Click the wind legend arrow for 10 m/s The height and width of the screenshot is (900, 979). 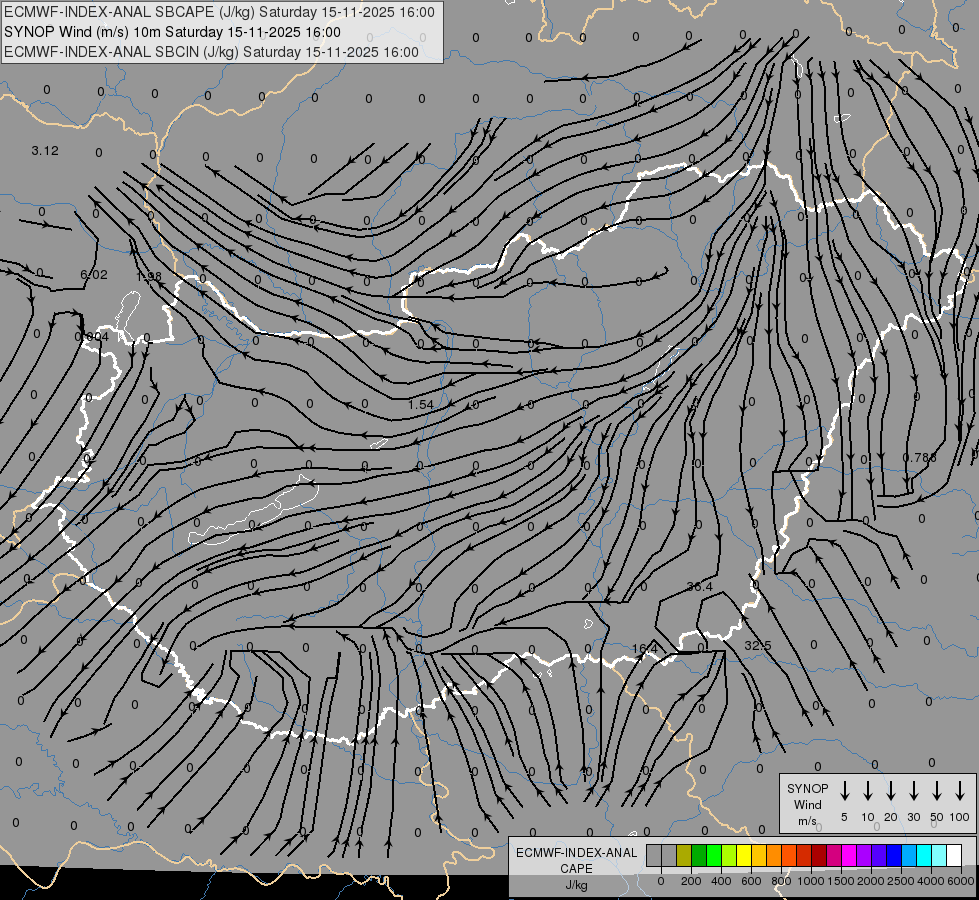(867, 790)
